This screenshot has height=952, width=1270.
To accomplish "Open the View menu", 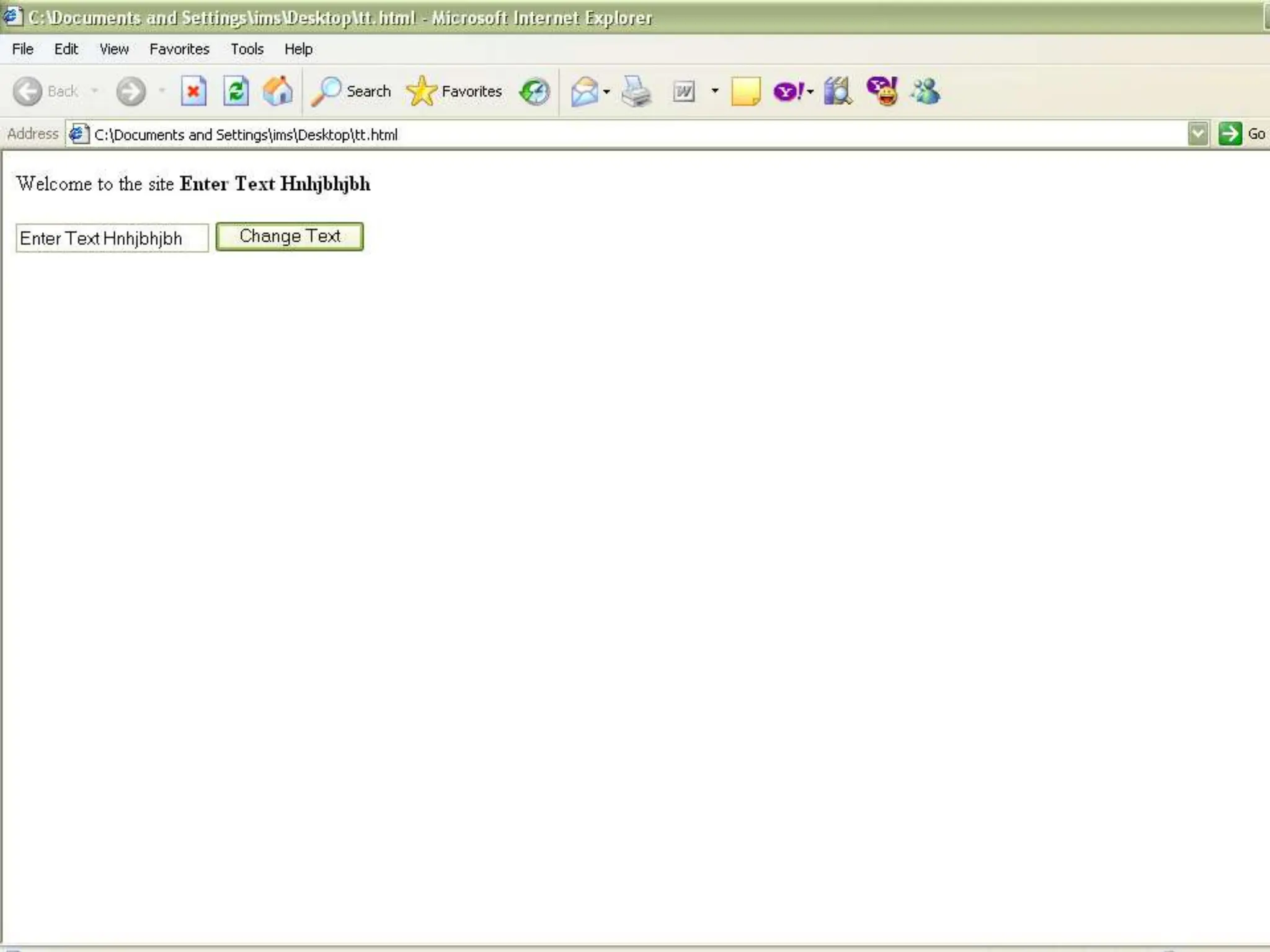I will pos(114,49).
